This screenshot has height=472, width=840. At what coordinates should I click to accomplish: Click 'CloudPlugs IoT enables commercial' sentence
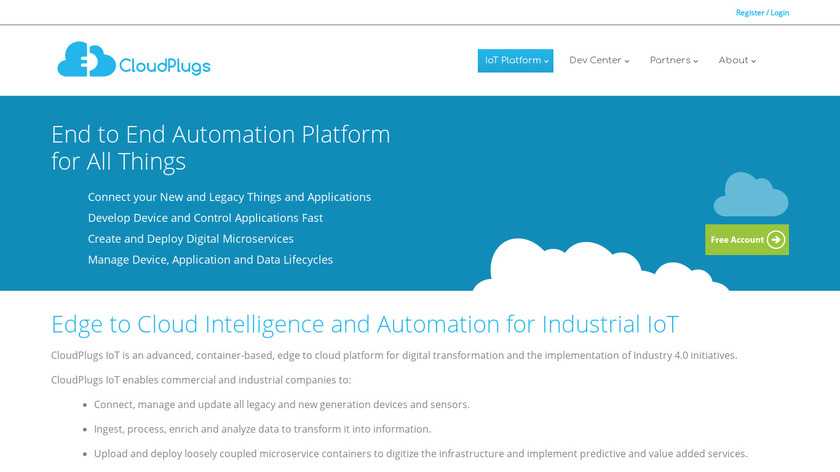click(201, 380)
